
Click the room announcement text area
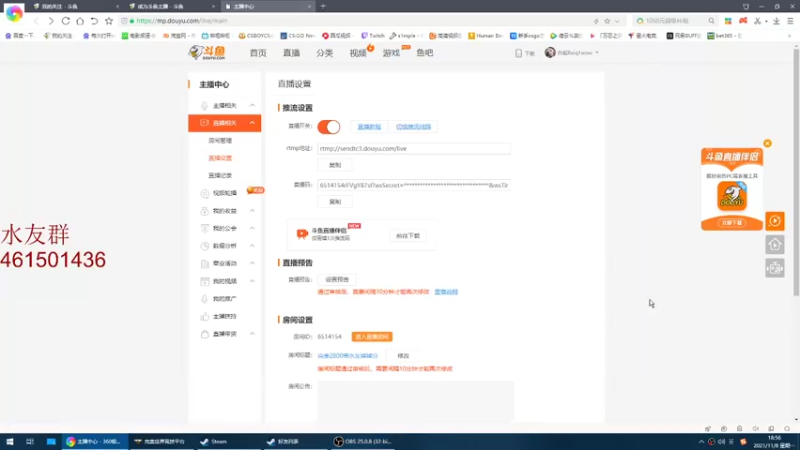415,401
